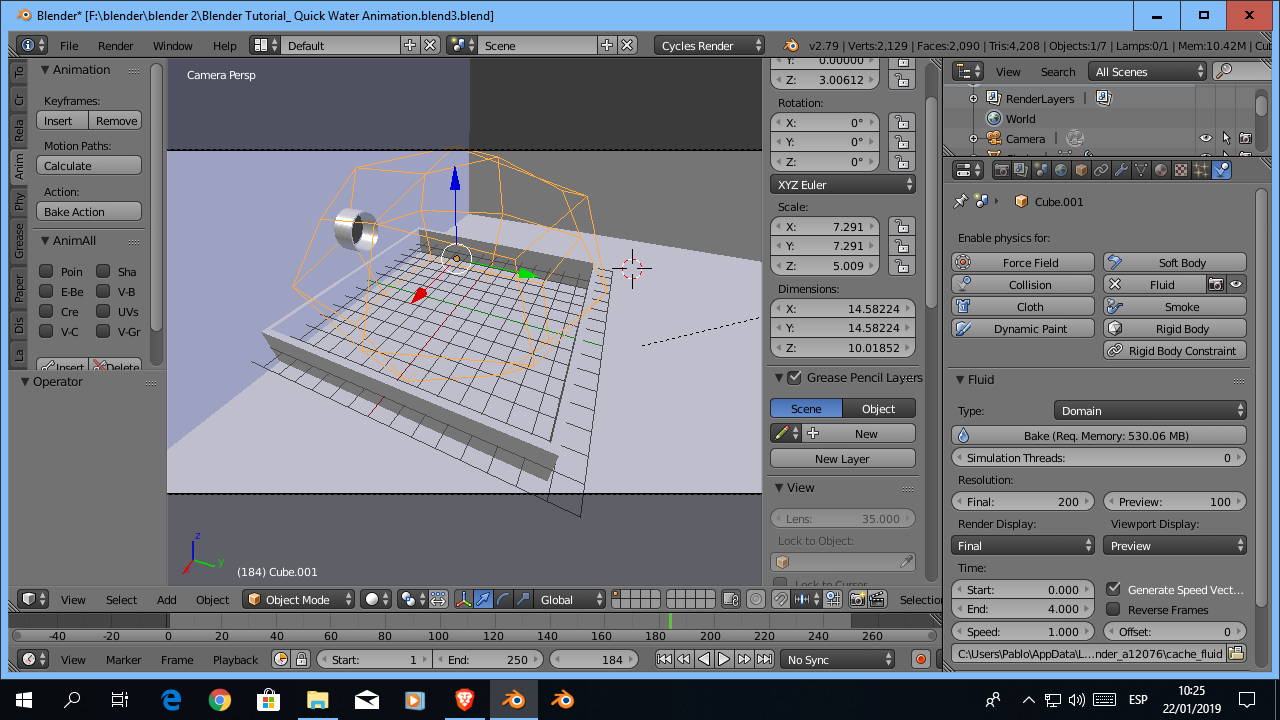Open the Material sphere tab icon

1161,170
